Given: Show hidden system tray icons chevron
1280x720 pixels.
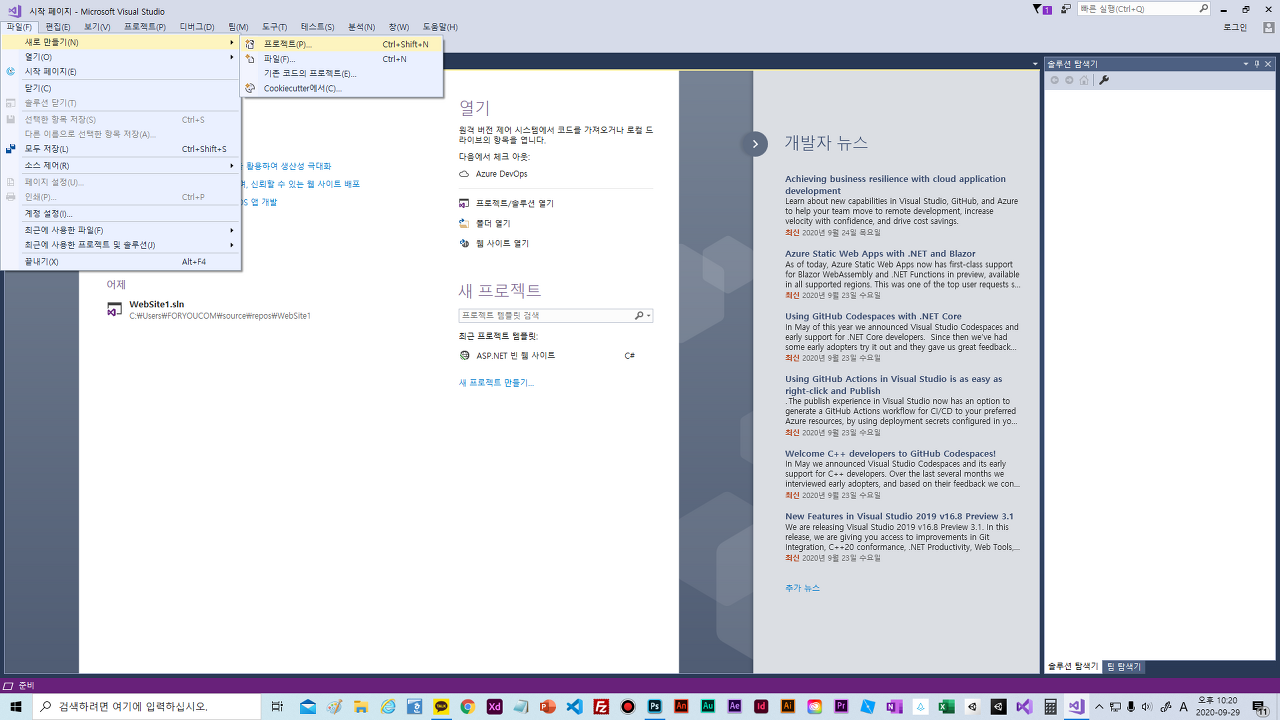Looking at the screenshot, I should (1099, 707).
